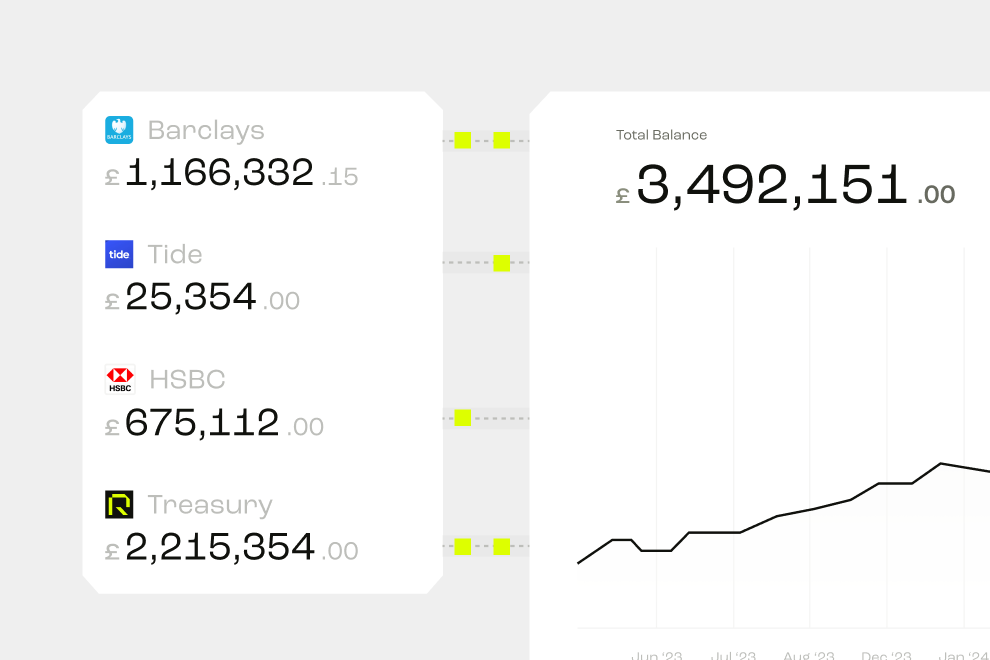Image resolution: width=990 pixels, height=660 pixels.
Task: Click the red HSBC logo icon
Action: [119, 380]
